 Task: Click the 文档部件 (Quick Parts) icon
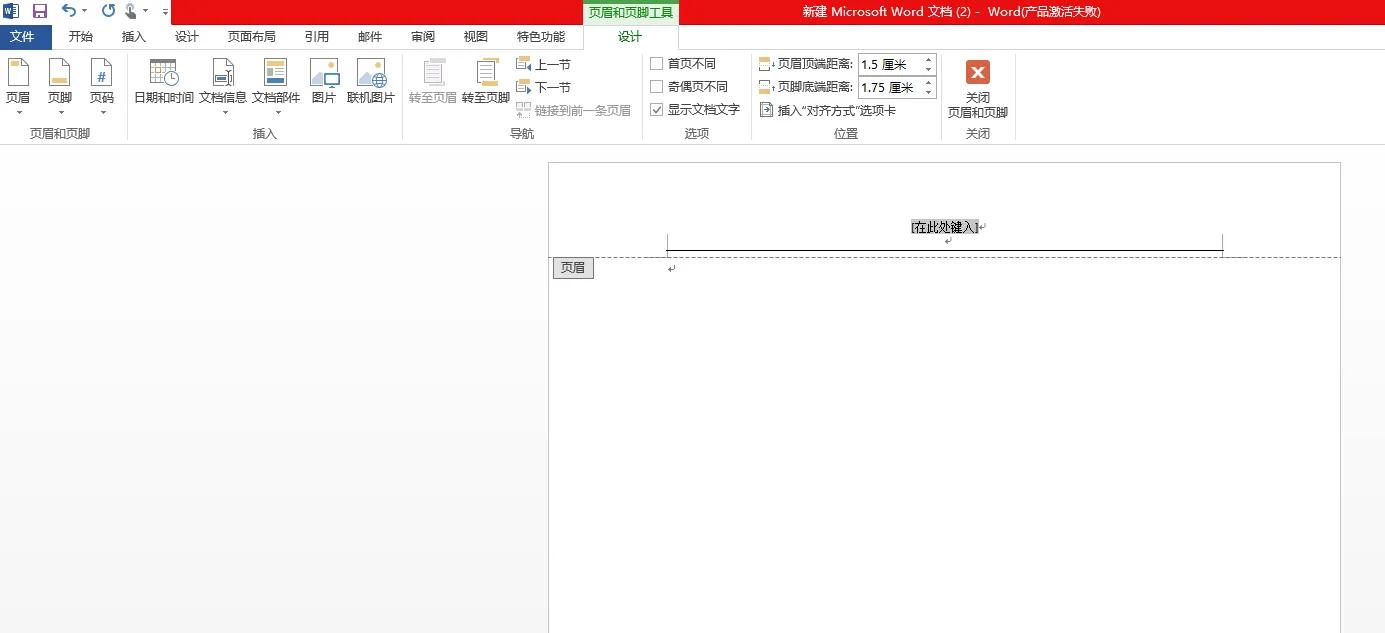tap(276, 73)
